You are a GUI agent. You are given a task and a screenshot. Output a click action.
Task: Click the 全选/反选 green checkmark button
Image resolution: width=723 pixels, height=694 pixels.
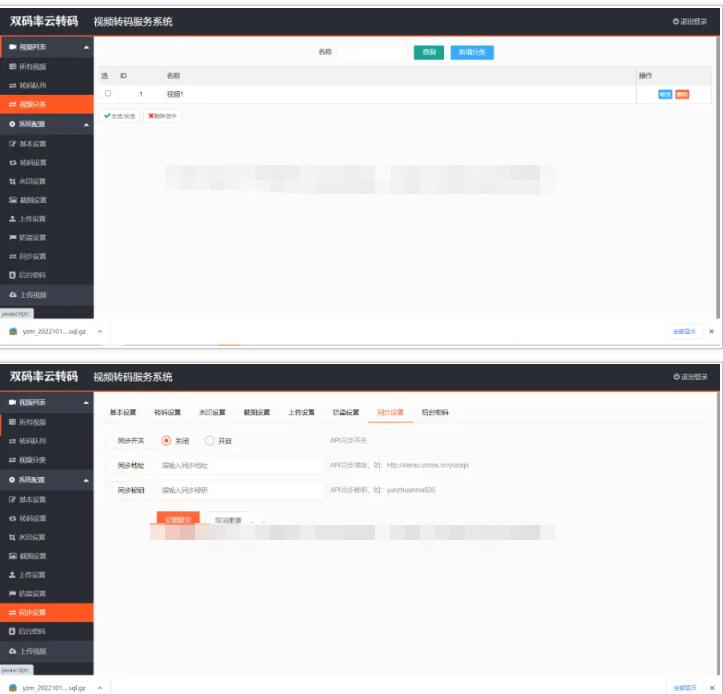tap(120, 116)
